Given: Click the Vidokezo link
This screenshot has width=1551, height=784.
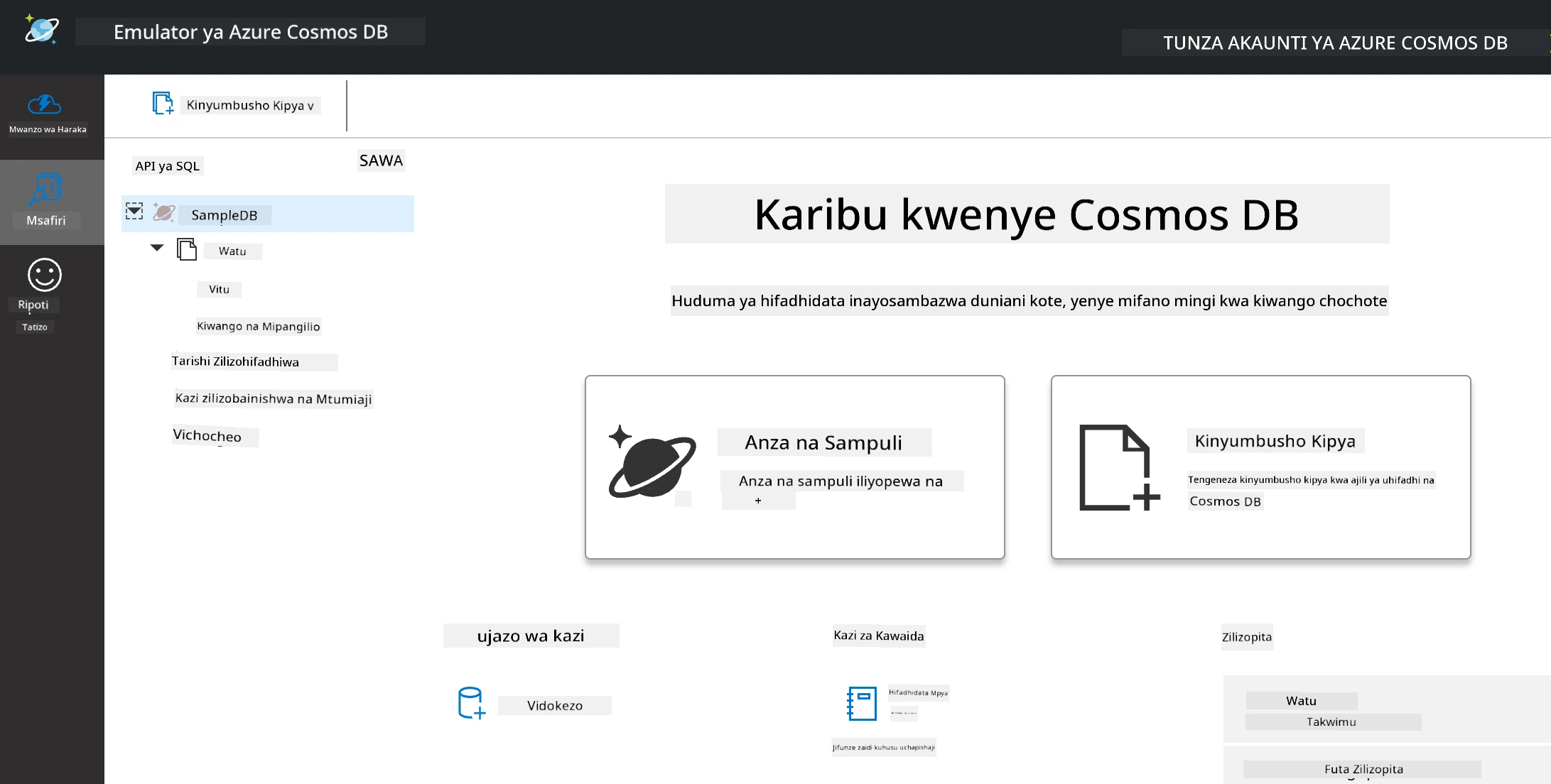Looking at the screenshot, I should coord(555,705).
